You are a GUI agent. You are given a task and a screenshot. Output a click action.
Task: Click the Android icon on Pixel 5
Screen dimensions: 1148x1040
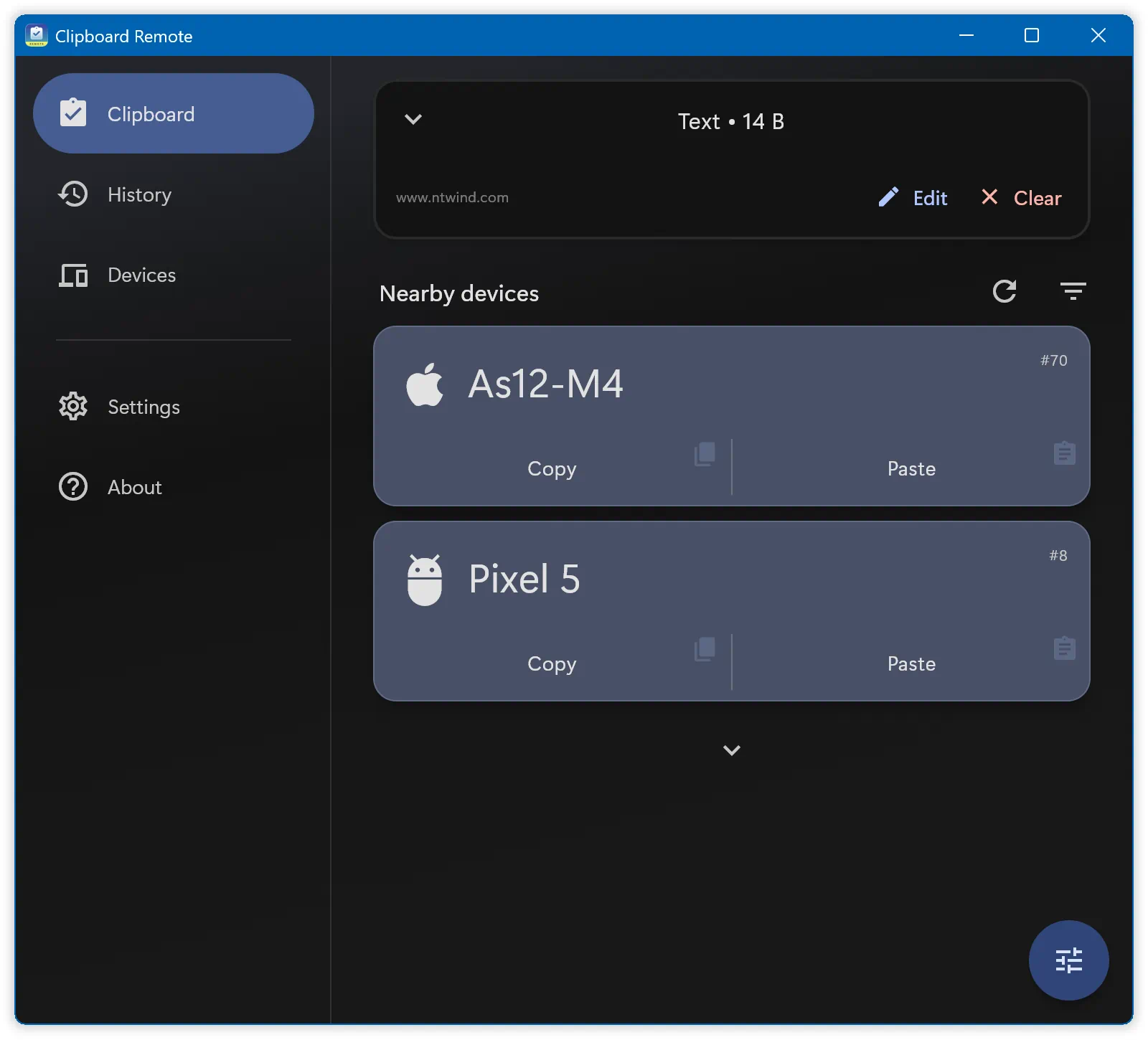[x=425, y=580]
